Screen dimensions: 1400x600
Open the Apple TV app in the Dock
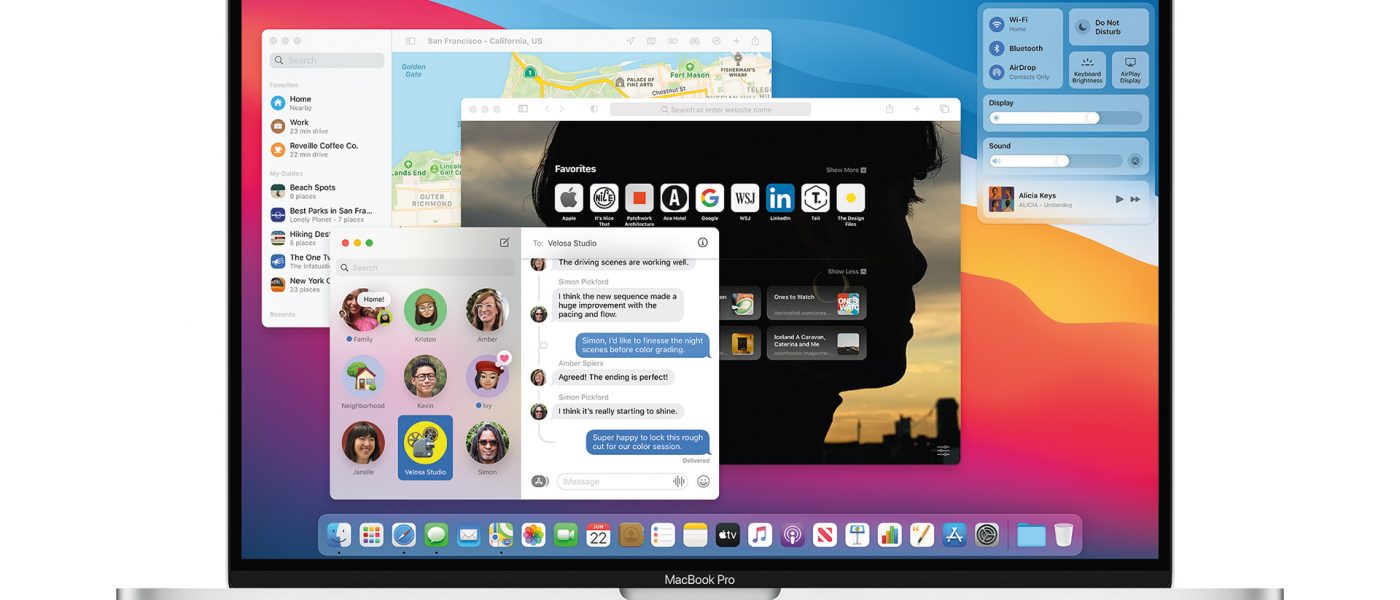[x=727, y=535]
